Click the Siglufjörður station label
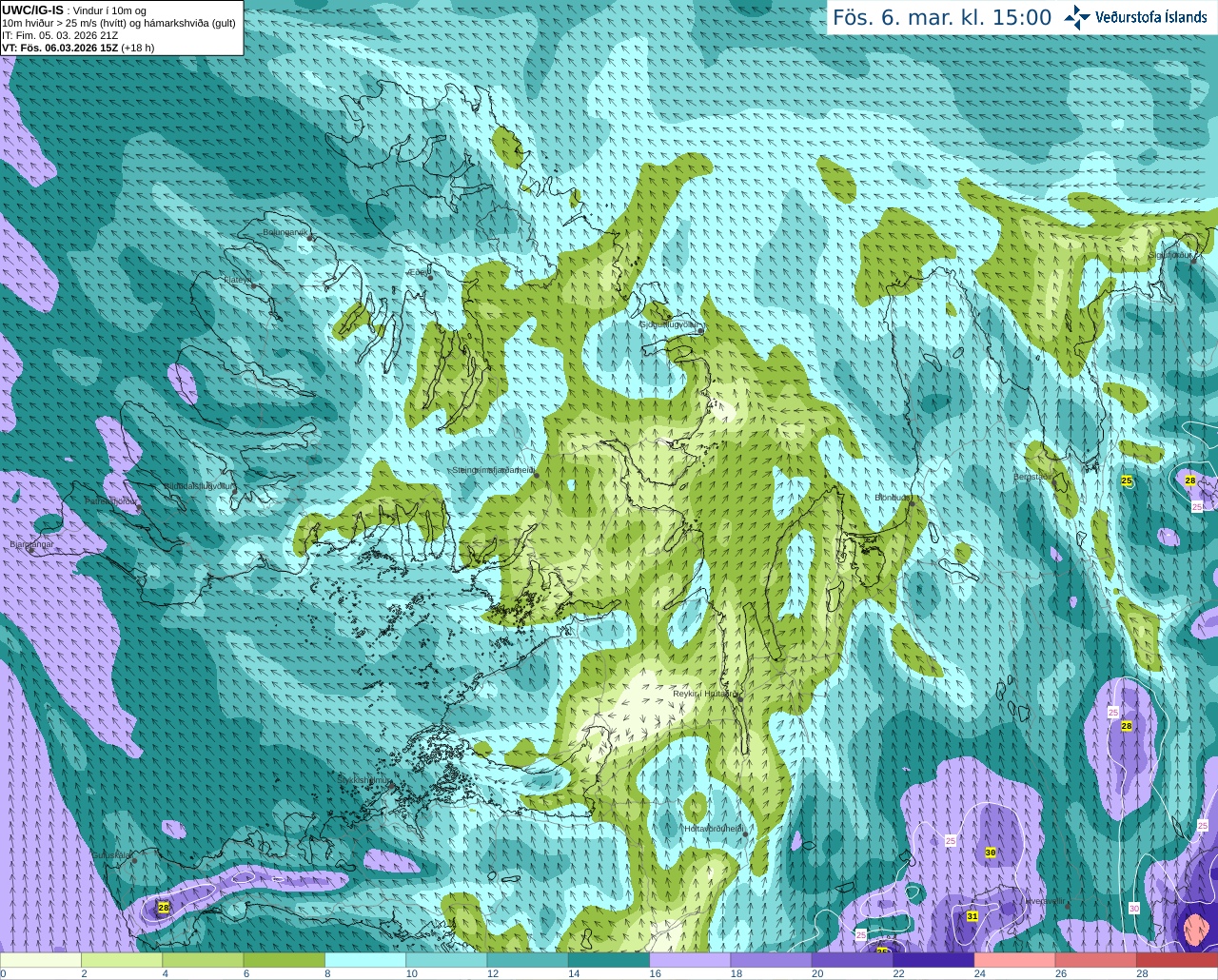The image size is (1218, 980). (1171, 255)
